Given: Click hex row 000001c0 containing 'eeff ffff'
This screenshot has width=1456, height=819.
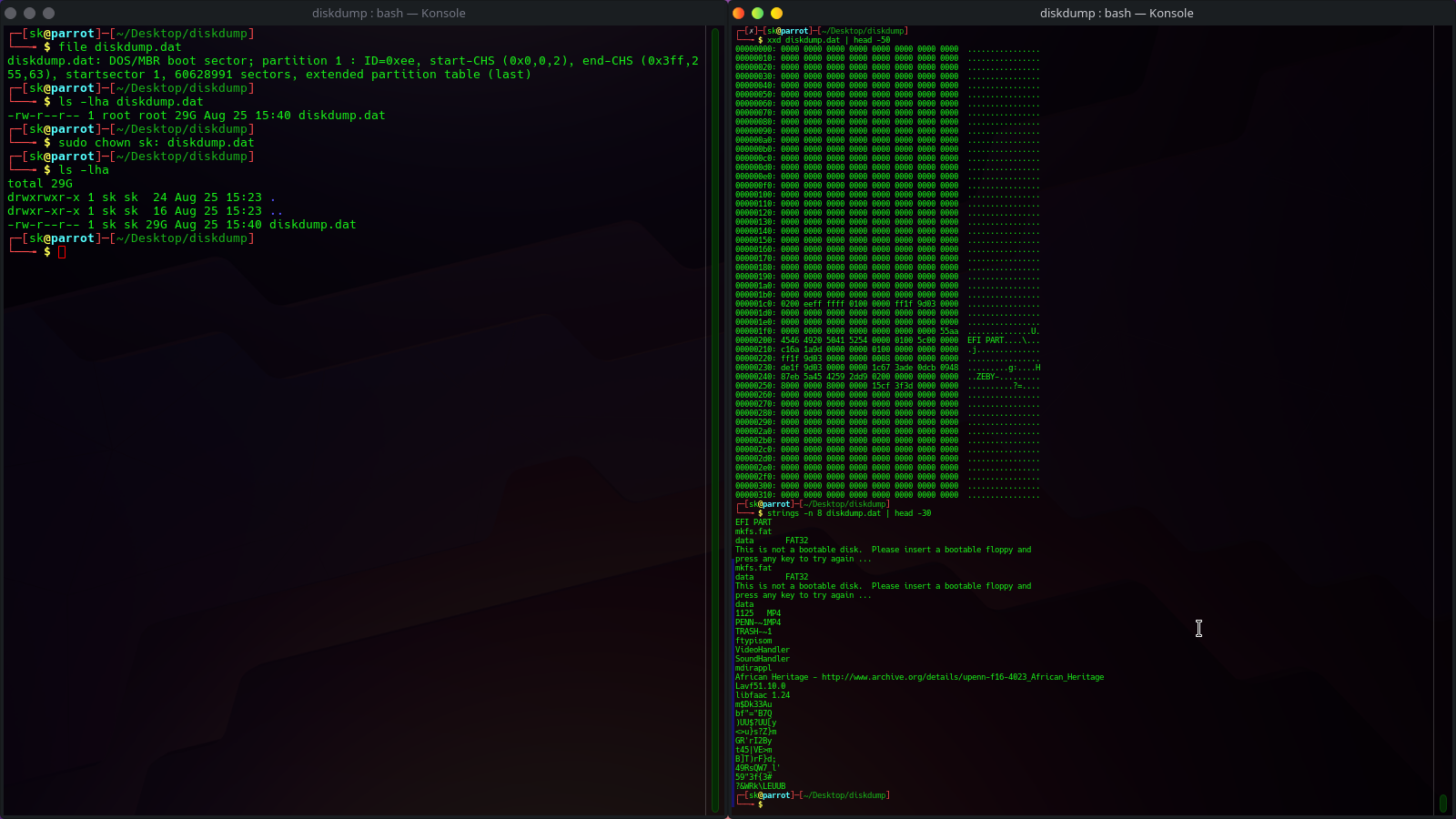Looking at the screenshot, I should coord(887,304).
